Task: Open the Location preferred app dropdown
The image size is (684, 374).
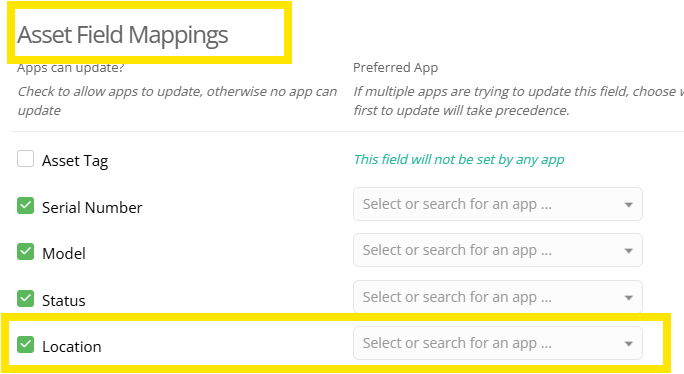Action: [x=498, y=343]
